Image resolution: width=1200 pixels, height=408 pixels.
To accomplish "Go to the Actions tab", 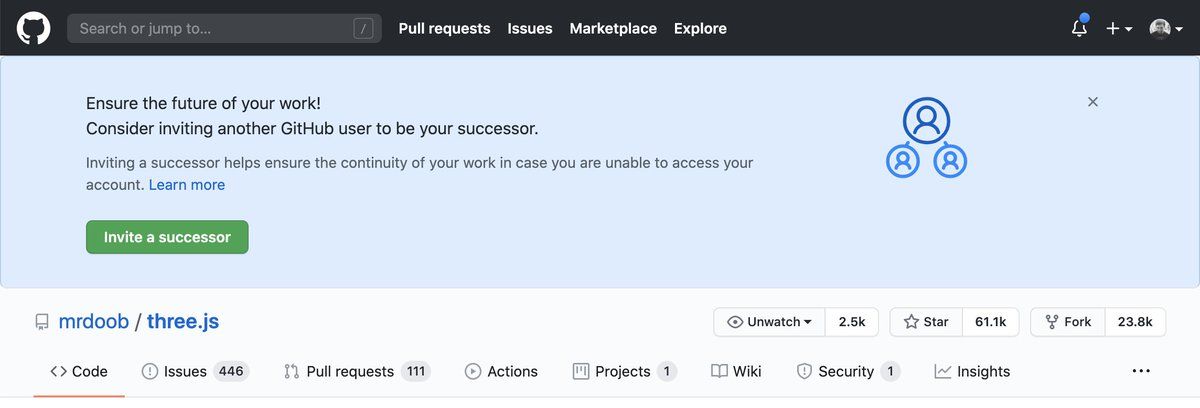I will click(x=501, y=371).
